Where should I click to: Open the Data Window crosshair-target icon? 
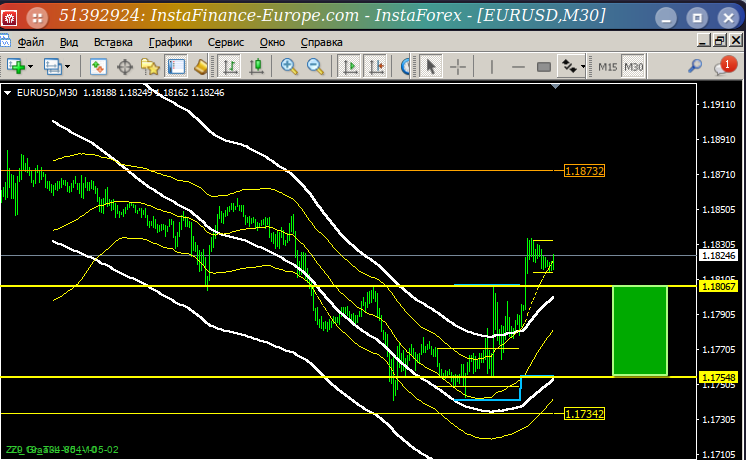(x=125, y=67)
